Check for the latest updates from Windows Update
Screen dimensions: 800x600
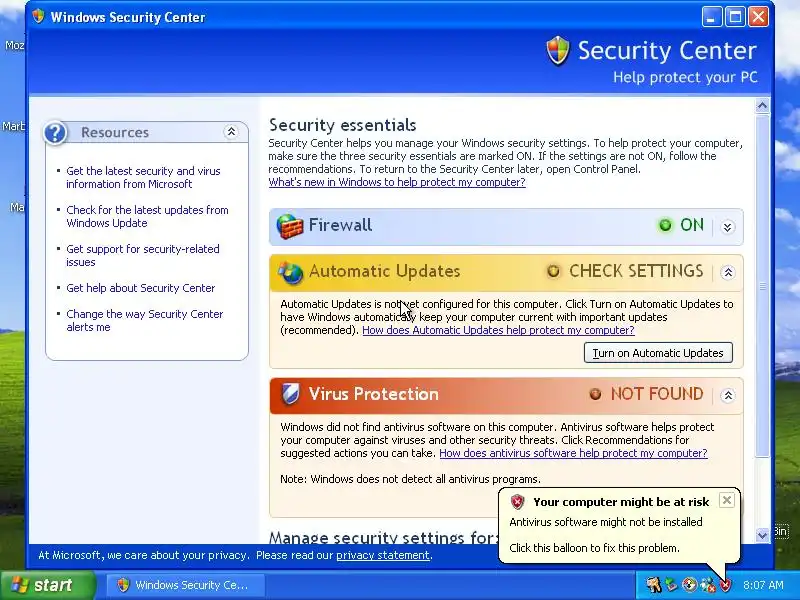pos(147,216)
